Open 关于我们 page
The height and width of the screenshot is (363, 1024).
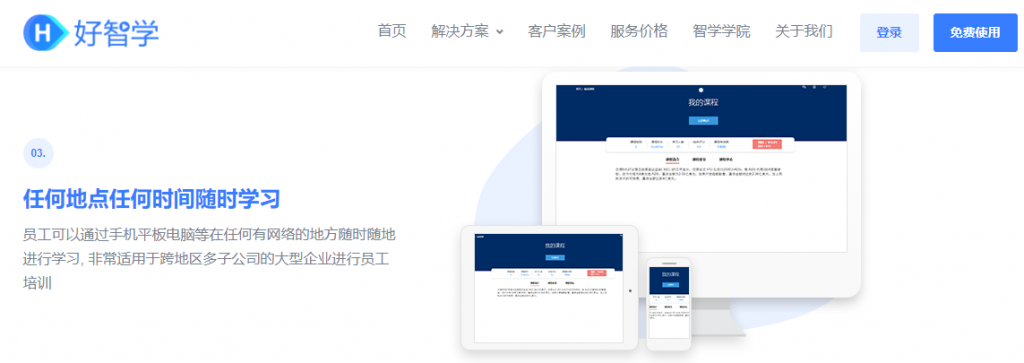[x=803, y=31]
